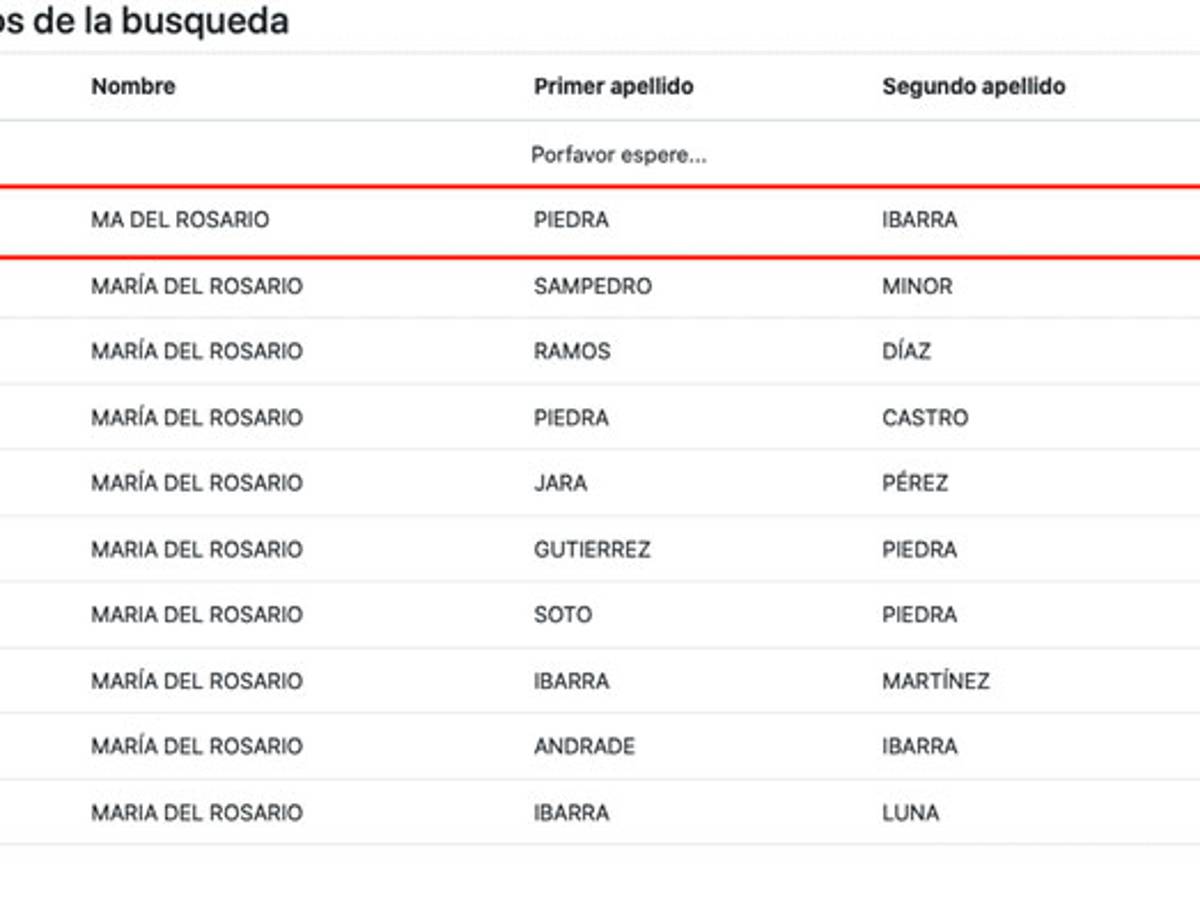
Task: Select the LUNA second surname cell
Action: [x=910, y=812]
